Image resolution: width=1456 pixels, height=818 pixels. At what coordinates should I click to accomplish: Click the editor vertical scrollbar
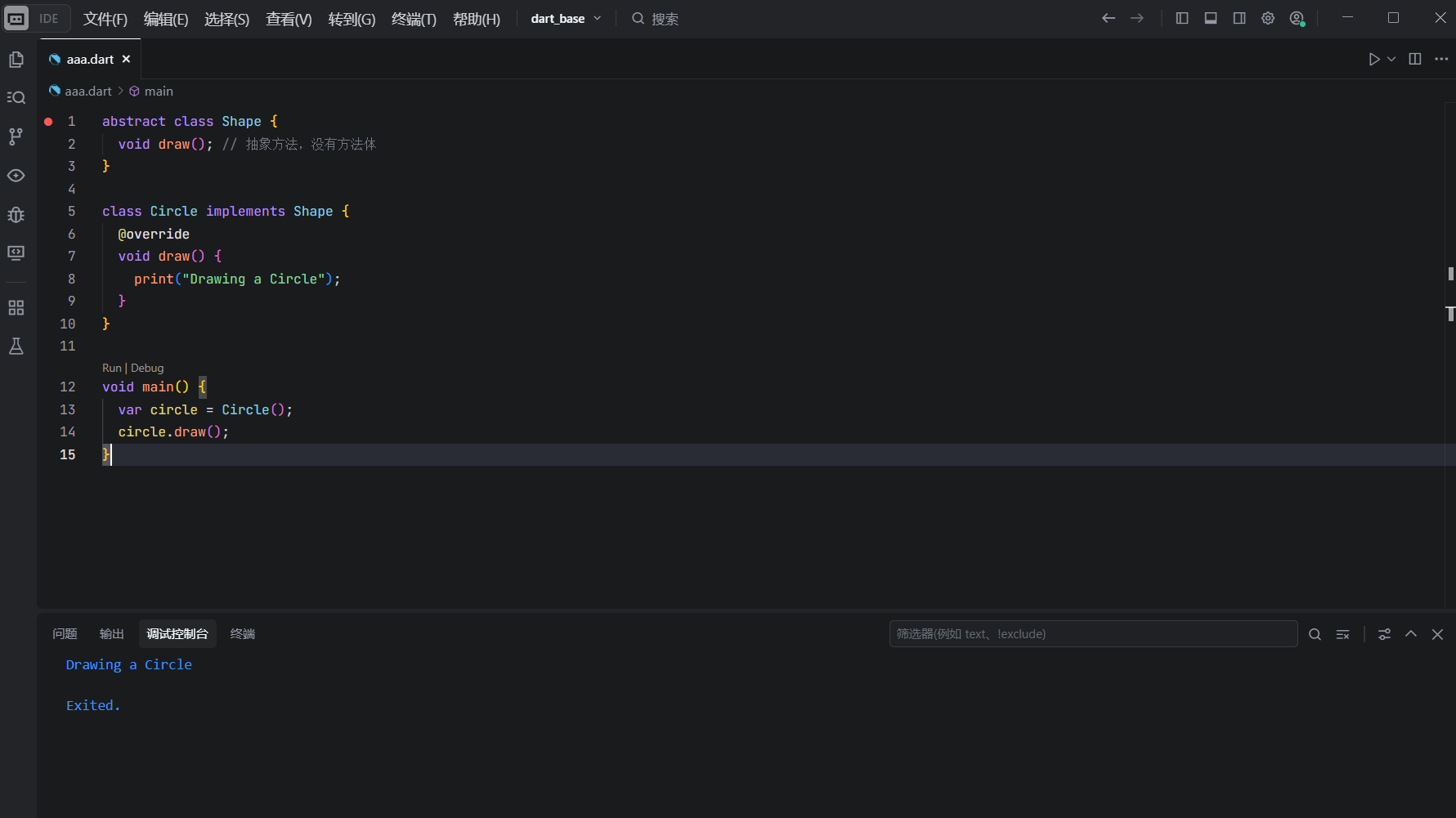click(x=1450, y=355)
